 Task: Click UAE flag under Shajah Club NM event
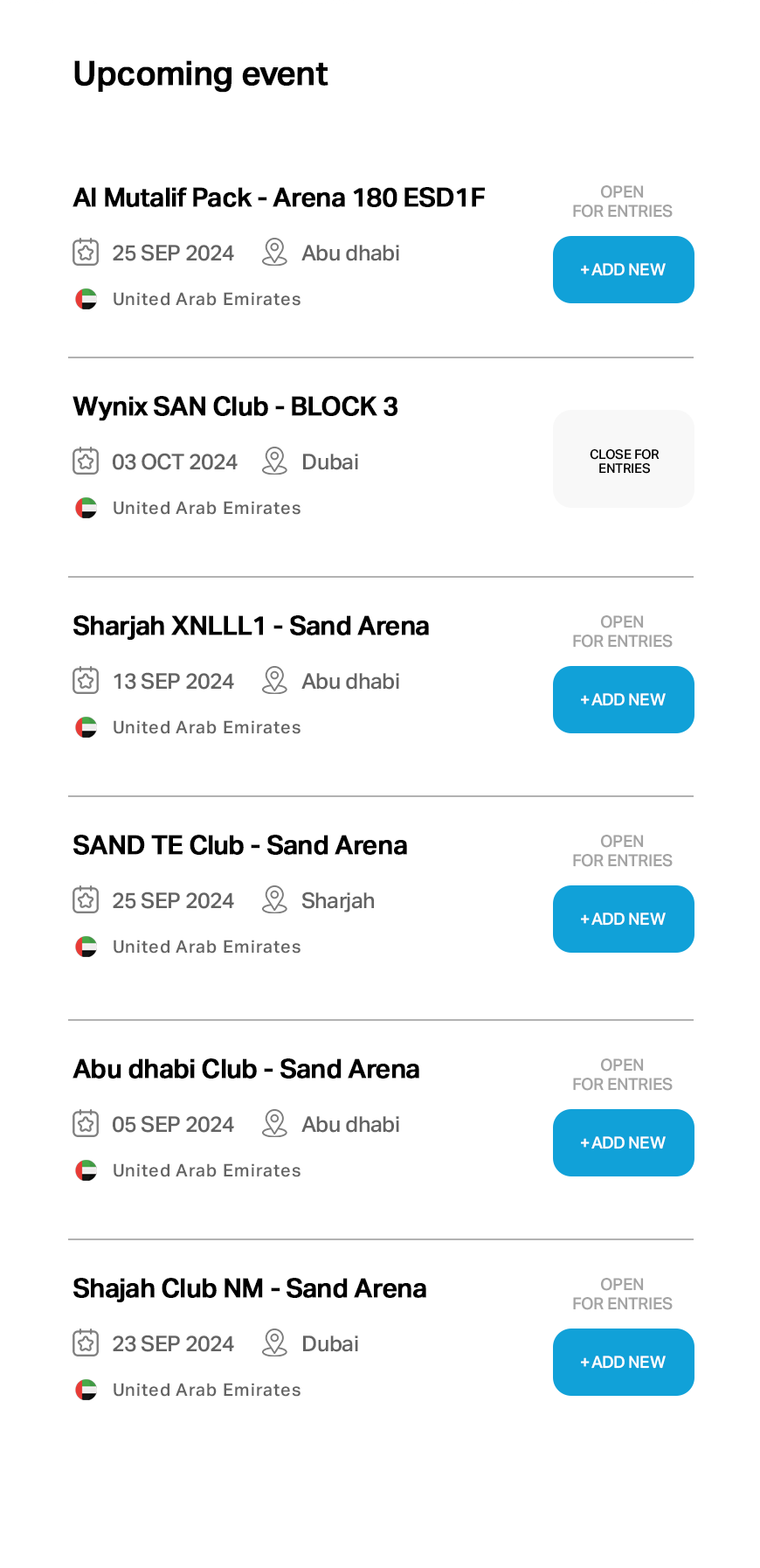[86, 1390]
